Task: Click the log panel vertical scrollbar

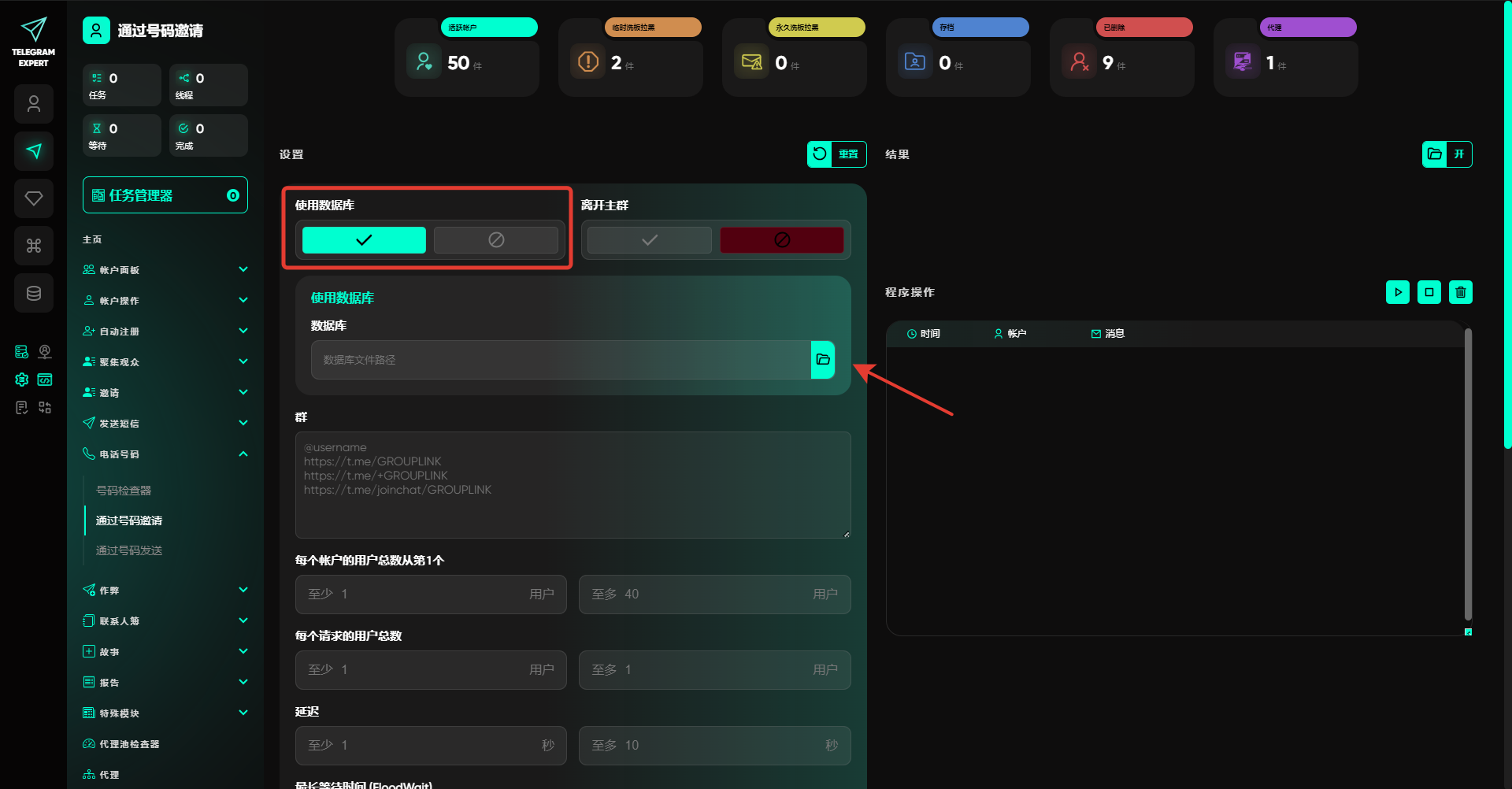Action: [x=1467, y=472]
